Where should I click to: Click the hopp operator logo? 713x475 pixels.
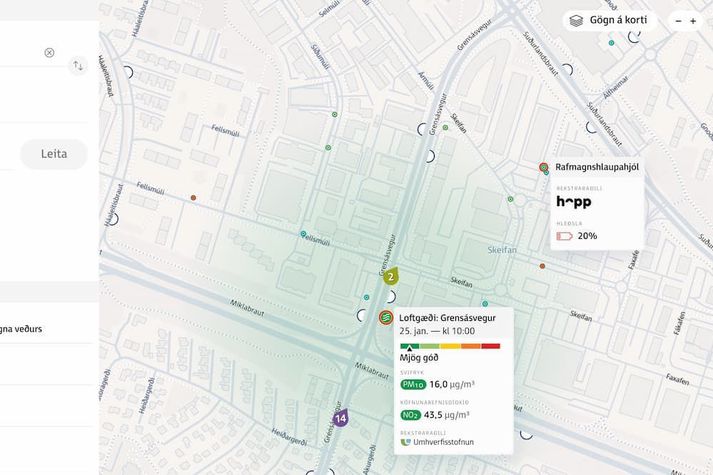click(574, 201)
